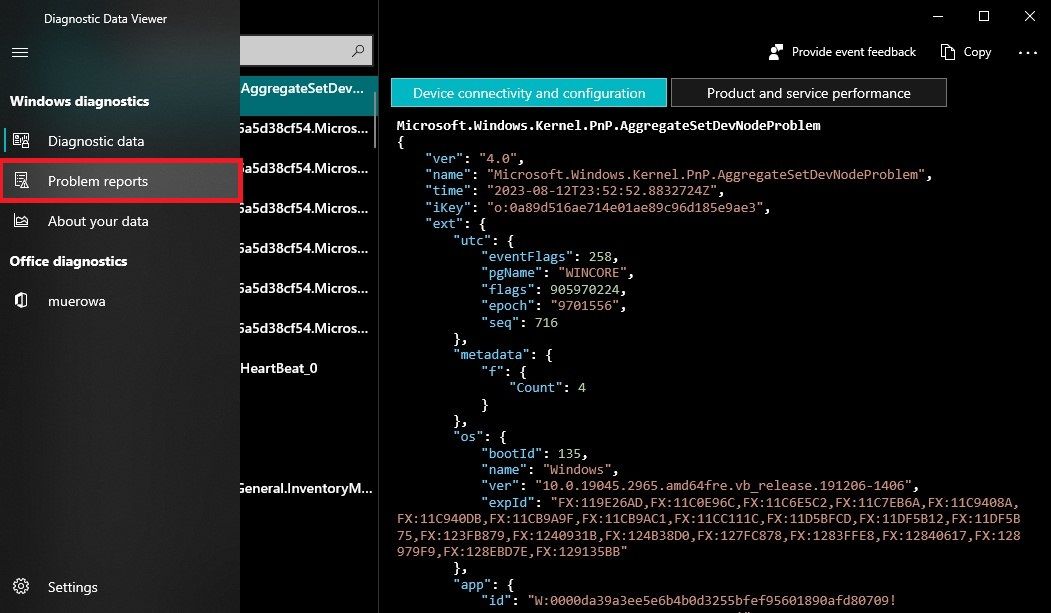Open the ellipsis overflow menu

point(1028,52)
